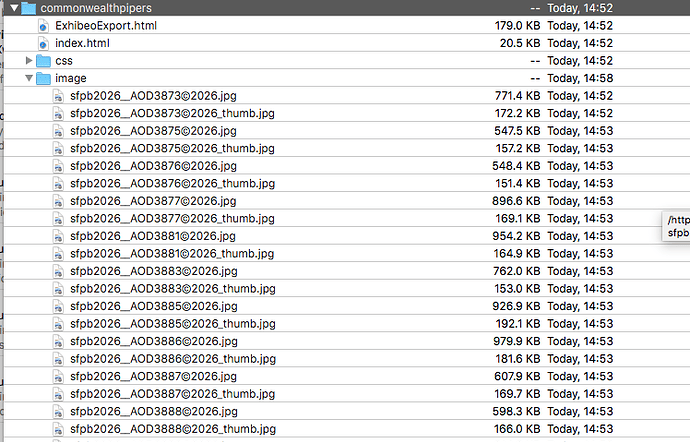
Task: Select file sfpb2026__AOD3883©2026.jpg
Action: tap(154, 271)
